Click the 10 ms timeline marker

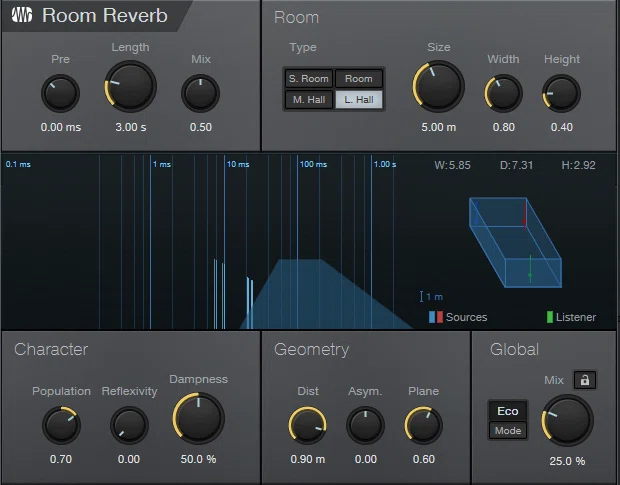[238, 164]
